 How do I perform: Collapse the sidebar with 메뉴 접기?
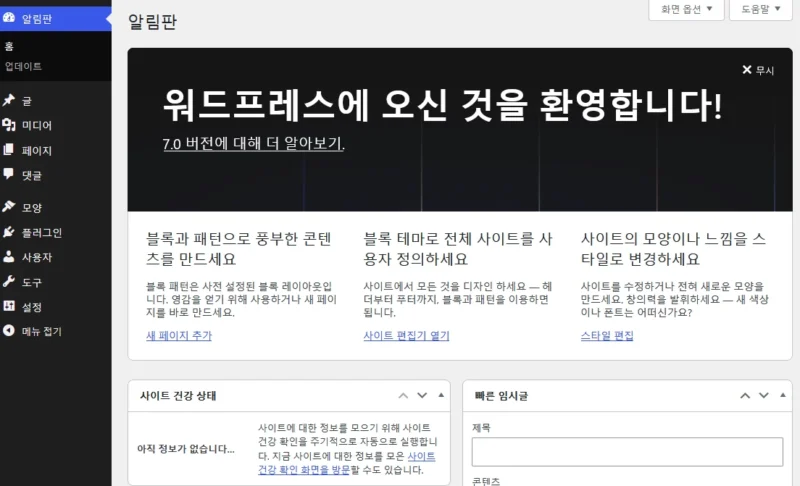point(56,331)
